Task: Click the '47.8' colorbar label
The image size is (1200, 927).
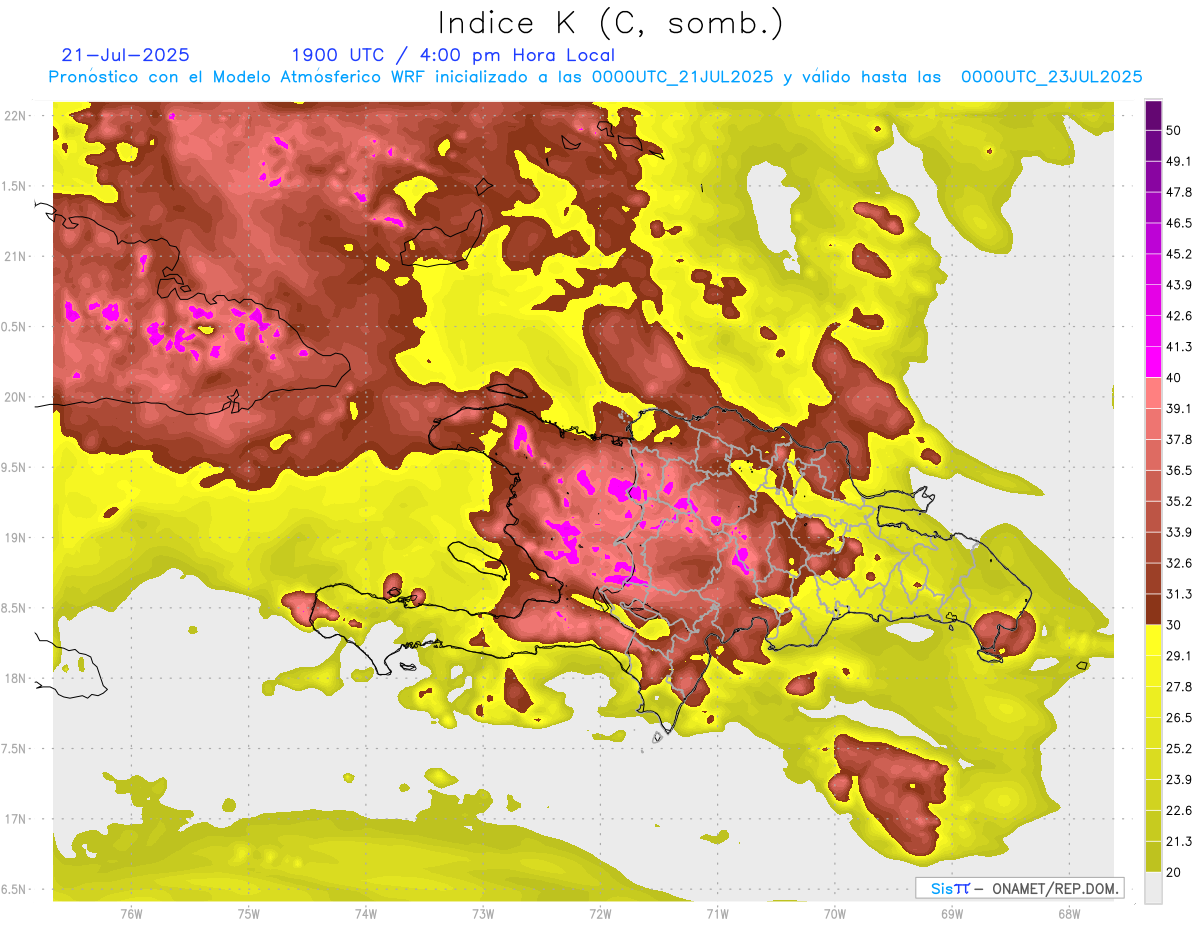Action: point(1179,192)
